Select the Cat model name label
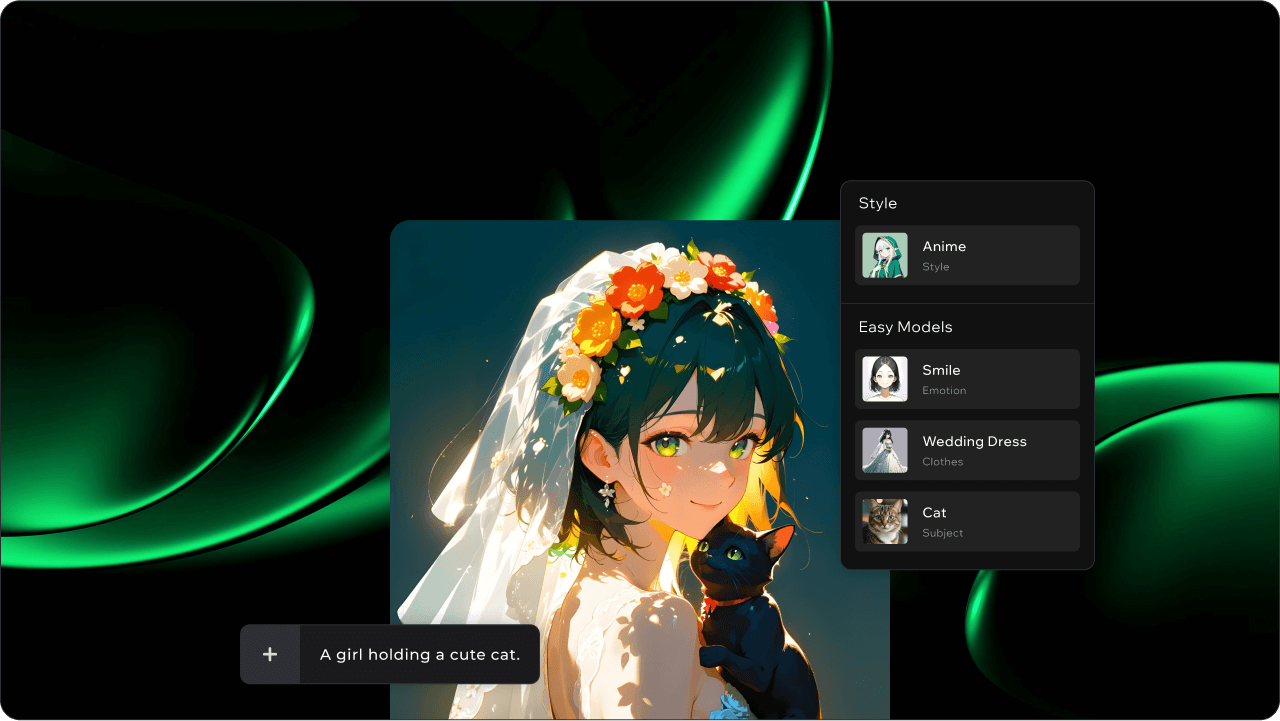The height and width of the screenshot is (721, 1280). pos(934,512)
